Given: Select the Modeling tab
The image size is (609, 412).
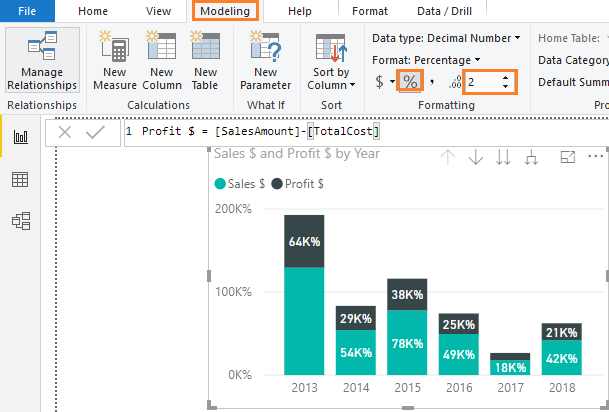Looking at the screenshot, I should coord(225,11).
